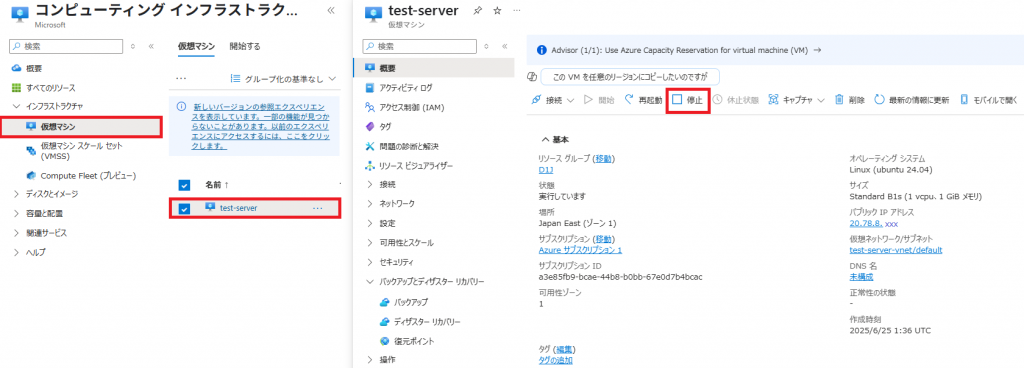The image size is (1024, 368).
Task: Click the 休止状態 (Hibernate) toolbar button
Action: 735,100
